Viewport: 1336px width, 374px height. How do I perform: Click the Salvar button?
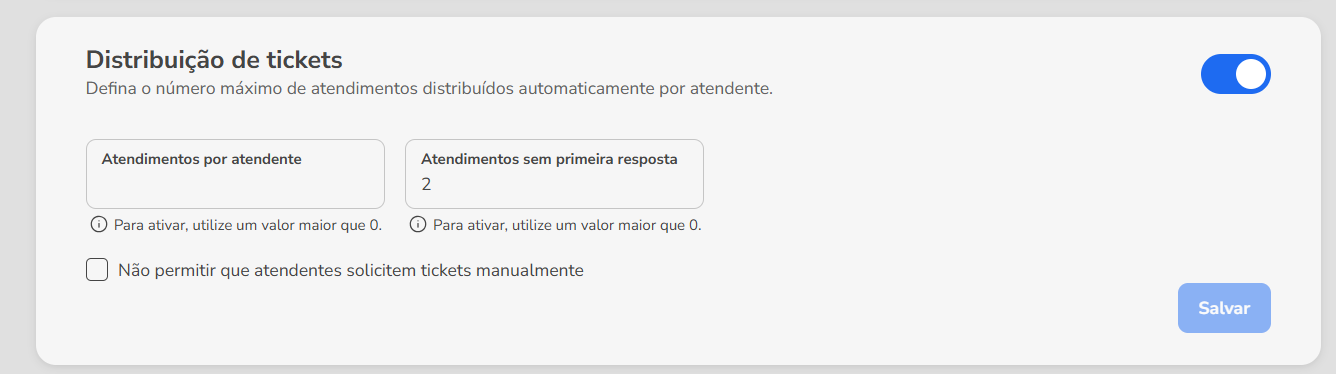pos(1224,308)
